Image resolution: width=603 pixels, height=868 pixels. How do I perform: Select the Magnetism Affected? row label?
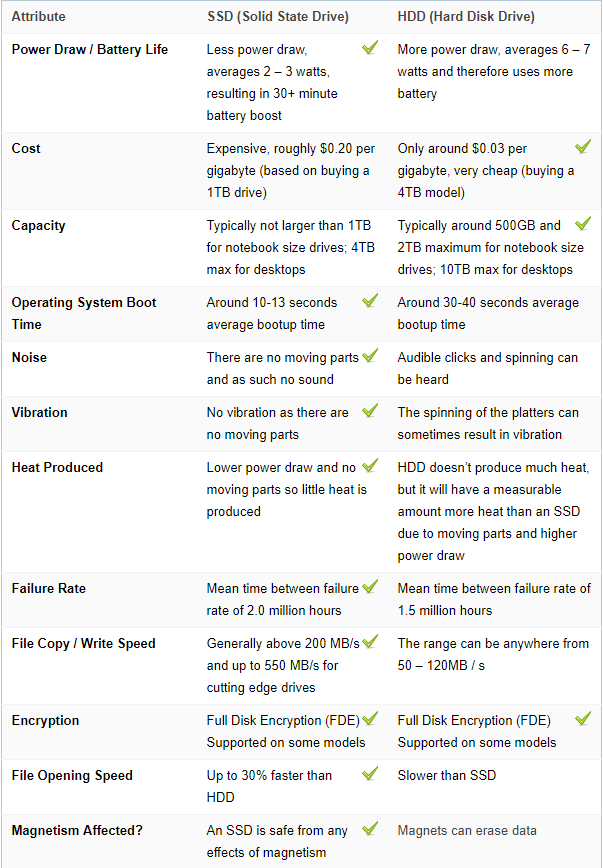pos(77,830)
